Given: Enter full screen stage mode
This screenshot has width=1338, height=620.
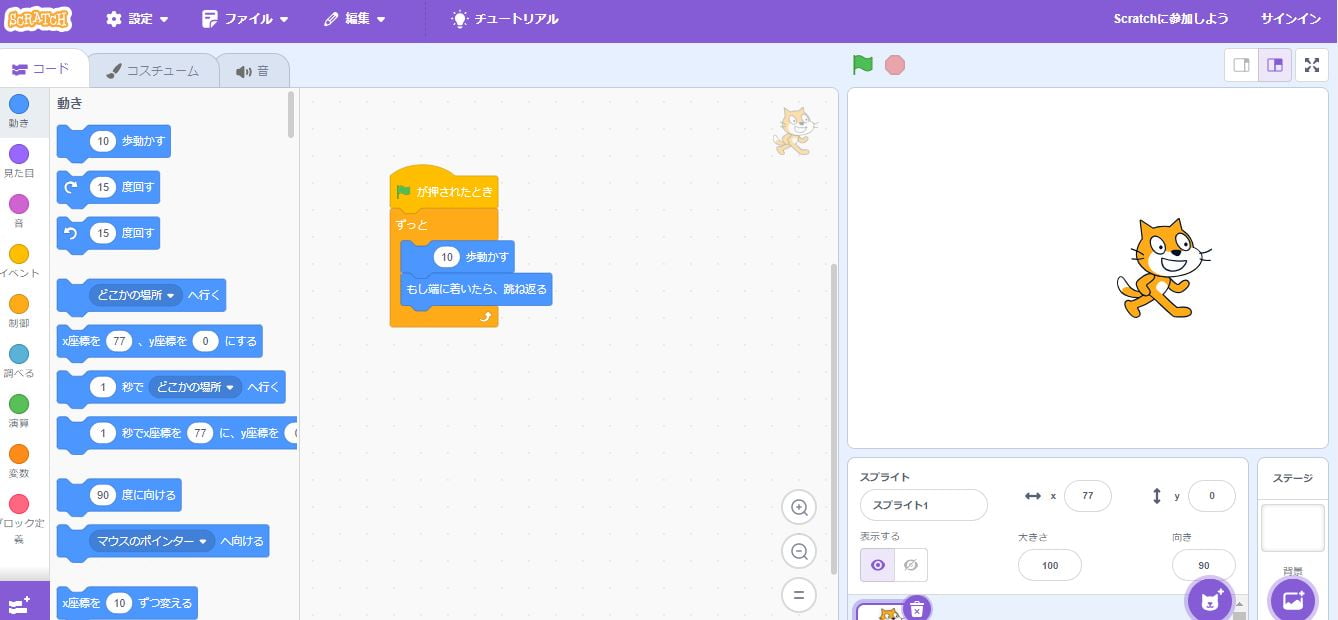Looking at the screenshot, I should [x=1312, y=65].
